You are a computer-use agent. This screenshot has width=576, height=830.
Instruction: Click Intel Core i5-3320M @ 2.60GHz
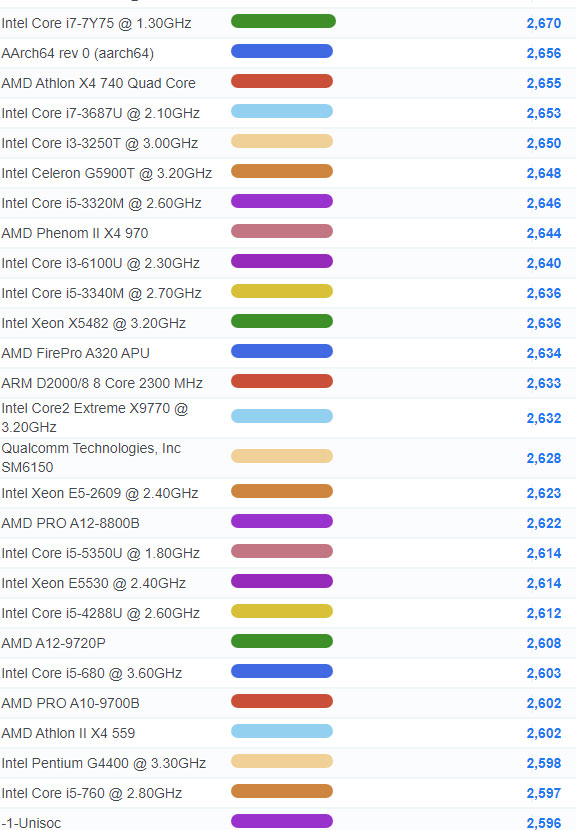pos(102,203)
